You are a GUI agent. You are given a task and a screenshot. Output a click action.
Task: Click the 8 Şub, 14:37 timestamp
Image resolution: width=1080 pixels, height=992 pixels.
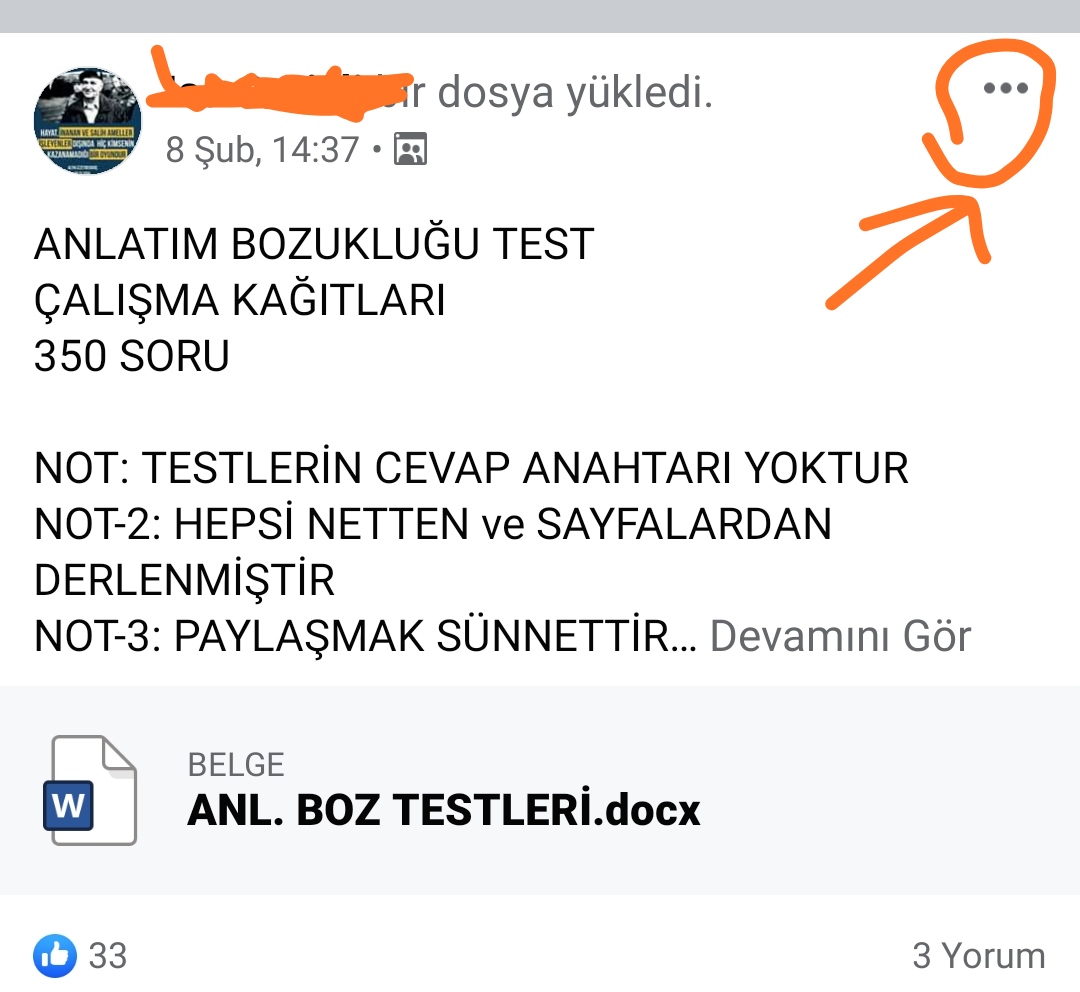click(x=262, y=149)
